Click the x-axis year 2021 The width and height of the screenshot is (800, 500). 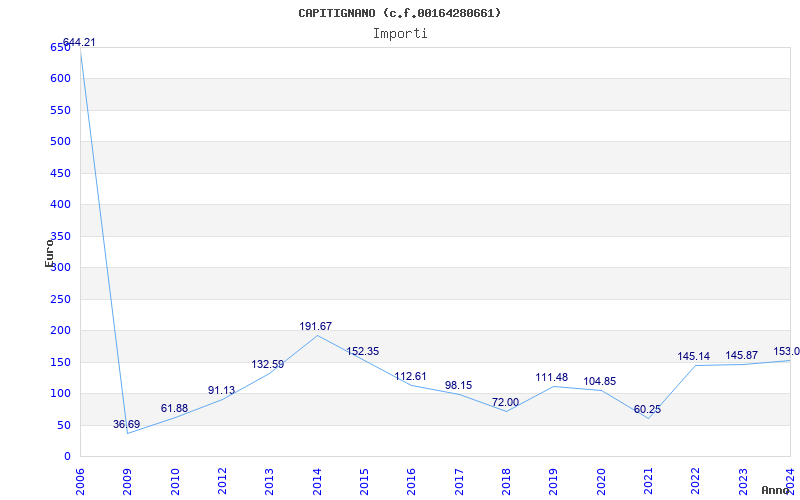pos(648,481)
